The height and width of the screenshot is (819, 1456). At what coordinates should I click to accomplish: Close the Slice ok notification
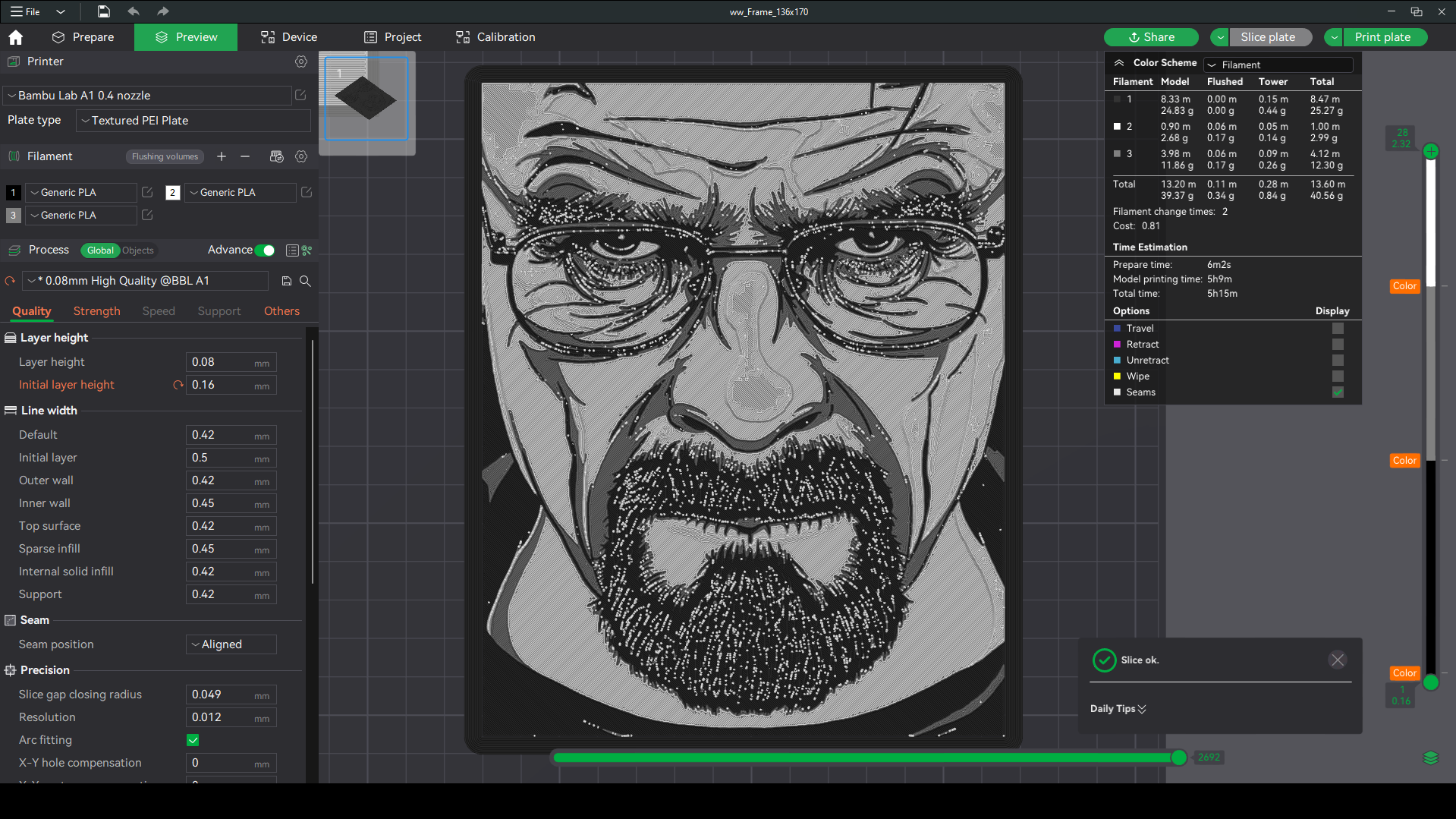pyautogui.click(x=1338, y=660)
